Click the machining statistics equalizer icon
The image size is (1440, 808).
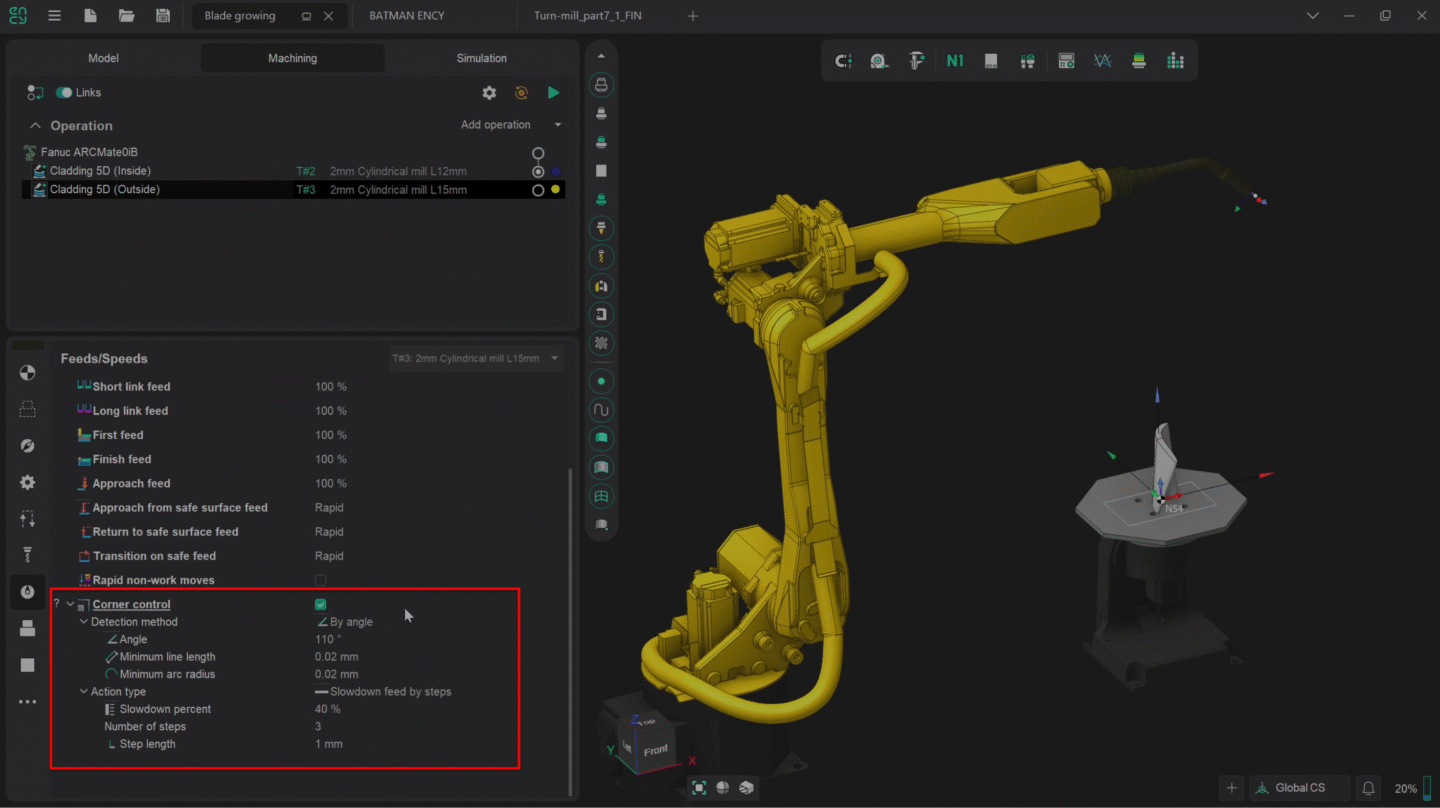click(x=1174, y=60)
